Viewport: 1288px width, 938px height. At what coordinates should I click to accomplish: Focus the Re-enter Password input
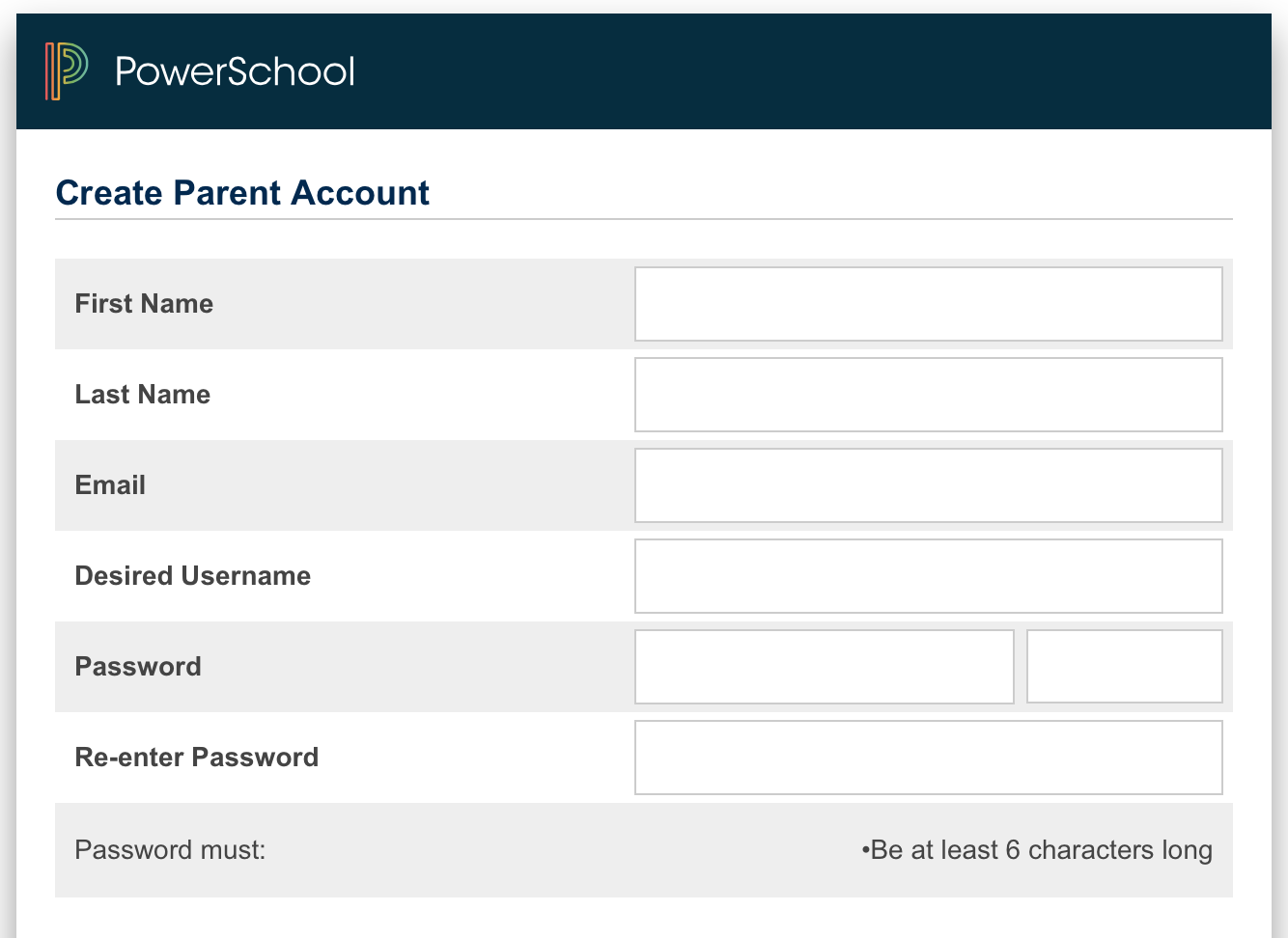click(928, 758)
